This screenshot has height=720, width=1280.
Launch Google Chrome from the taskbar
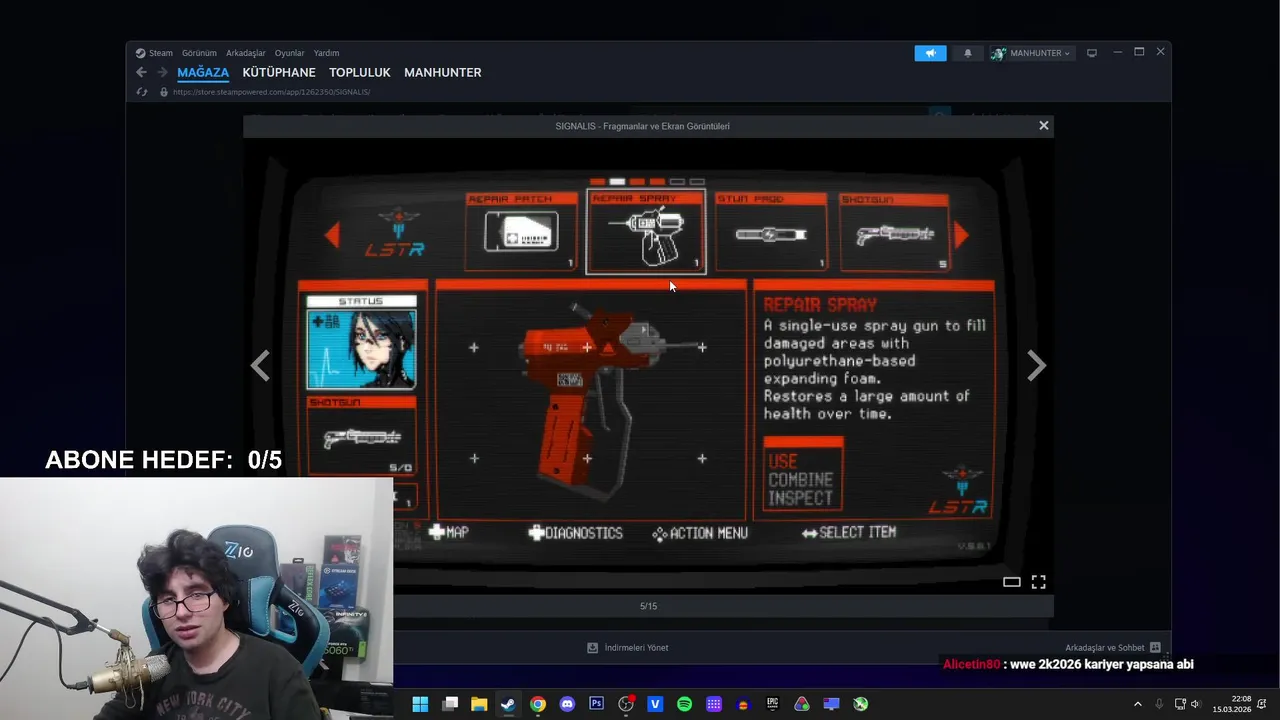pos(538,704)
